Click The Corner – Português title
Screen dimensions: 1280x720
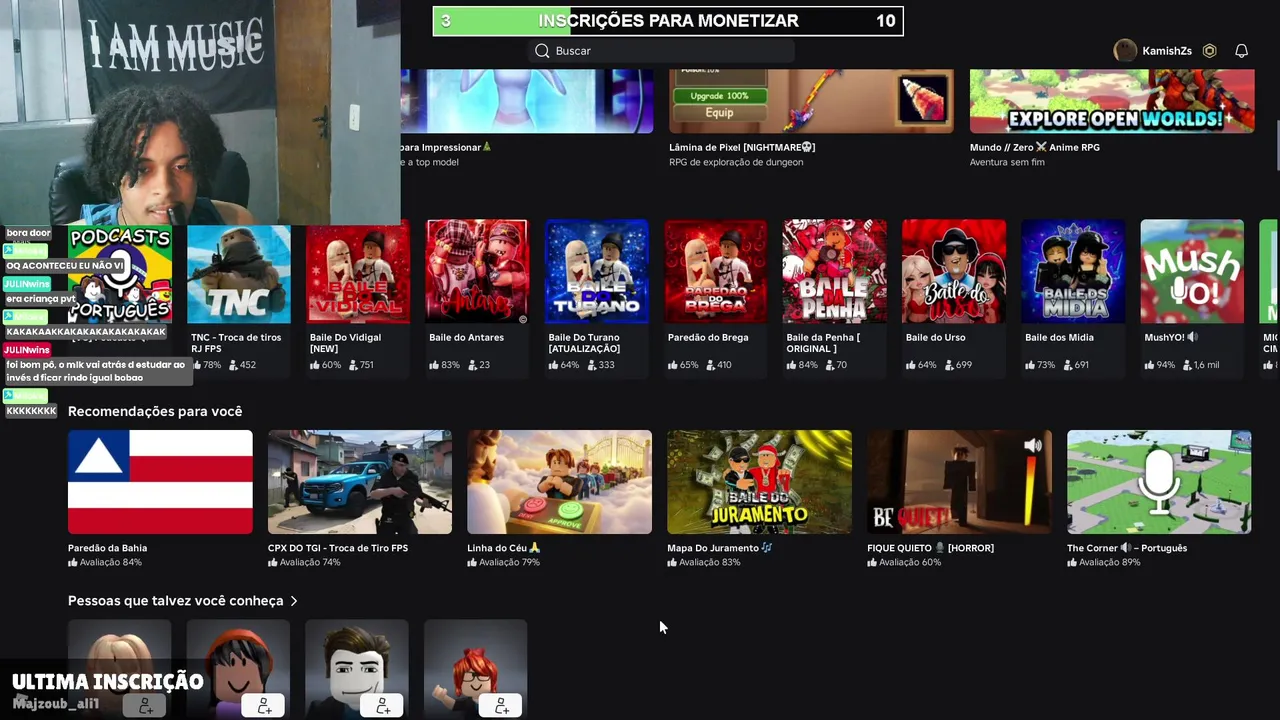pyautogui.click(x=1127, y=548)
